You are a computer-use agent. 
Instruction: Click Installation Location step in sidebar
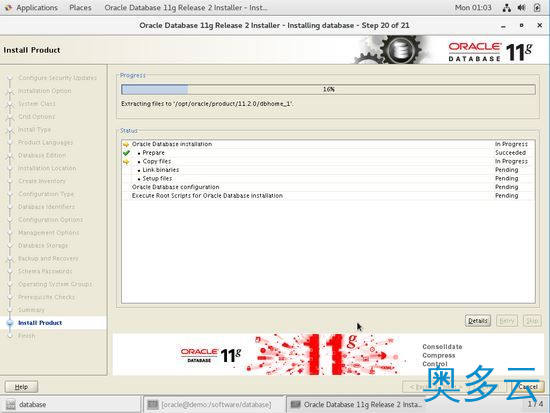coord(47,168)
